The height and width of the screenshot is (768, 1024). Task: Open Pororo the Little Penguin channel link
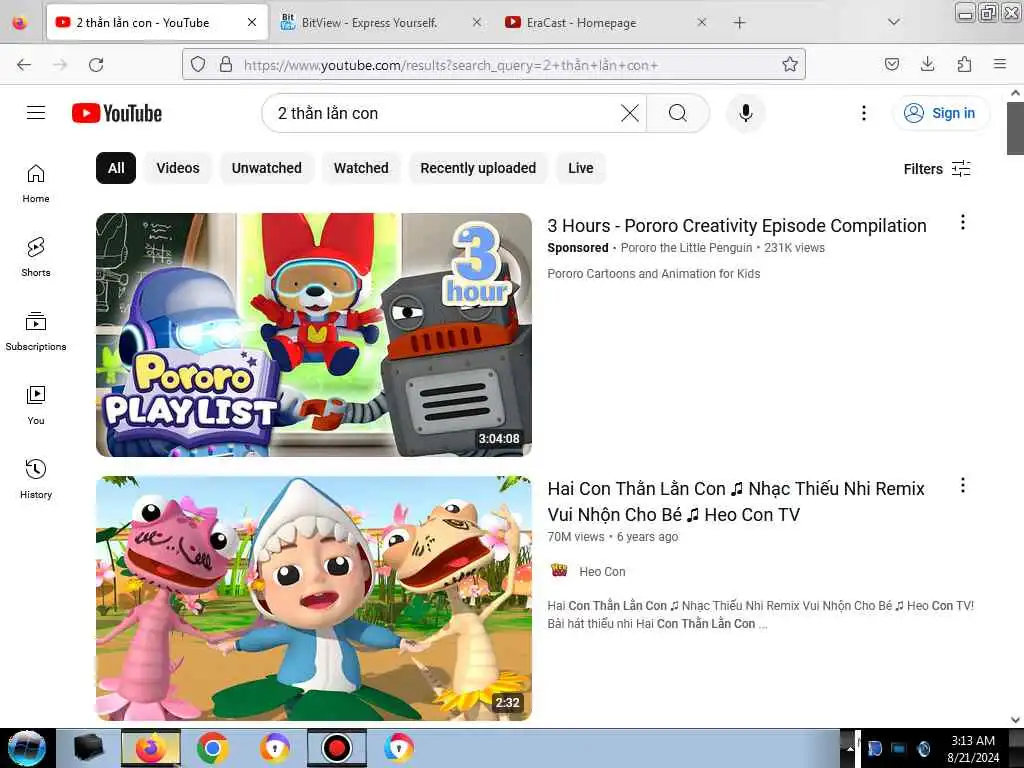pyautogui.click(x=686, y=248)
